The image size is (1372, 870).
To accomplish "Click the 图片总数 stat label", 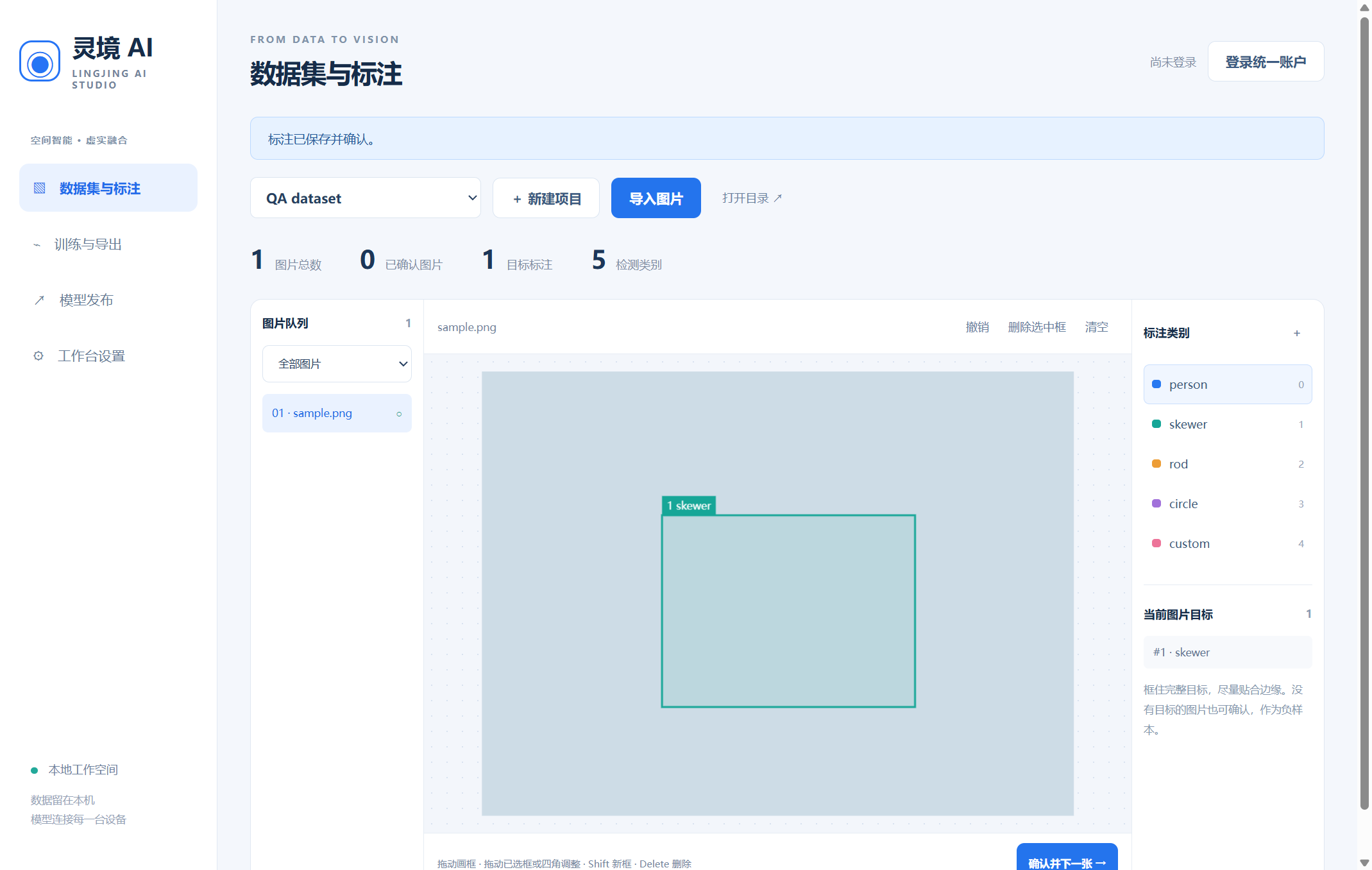I will coord(298,264).
